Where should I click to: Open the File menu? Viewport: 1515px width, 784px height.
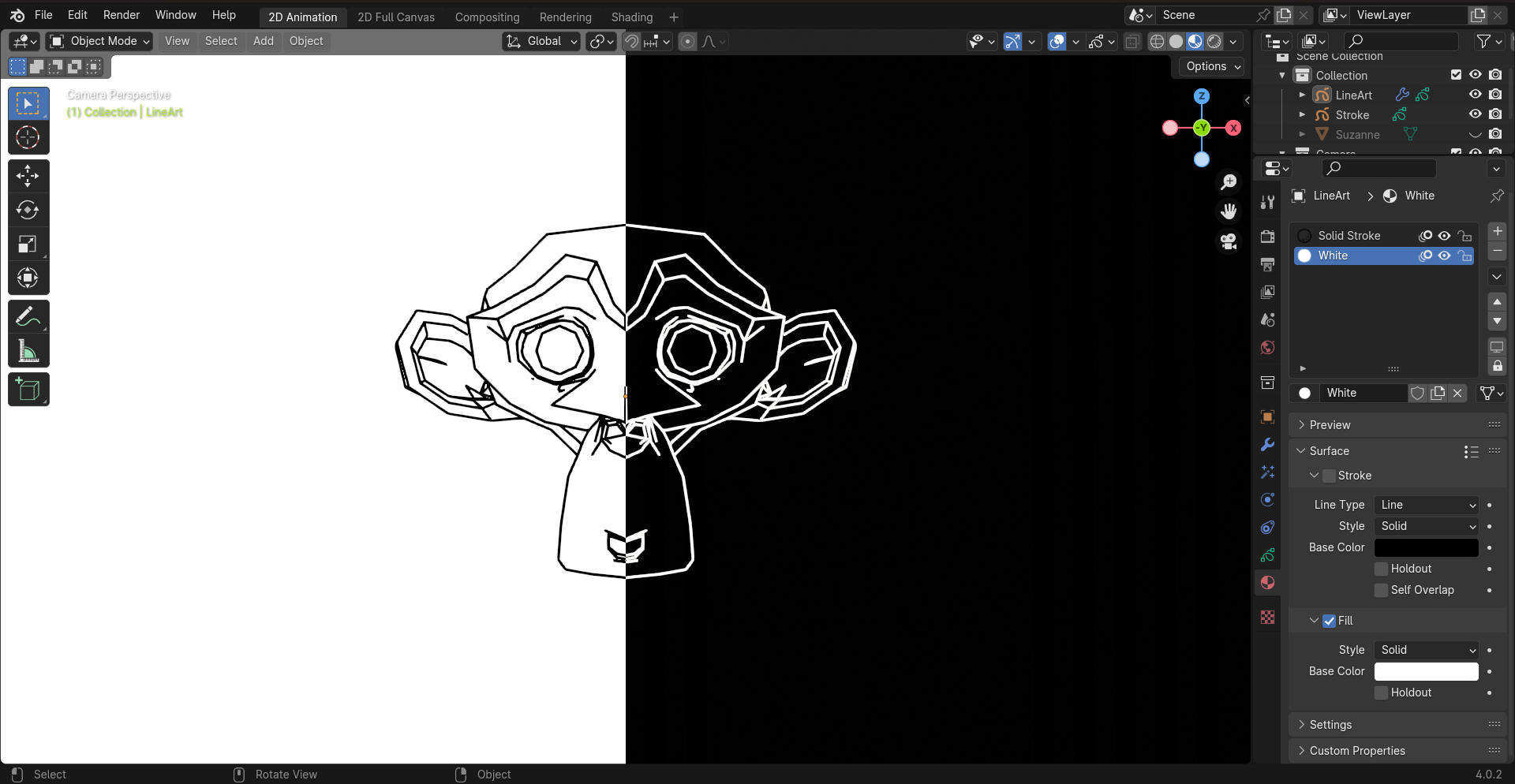(x=43, y=15)
